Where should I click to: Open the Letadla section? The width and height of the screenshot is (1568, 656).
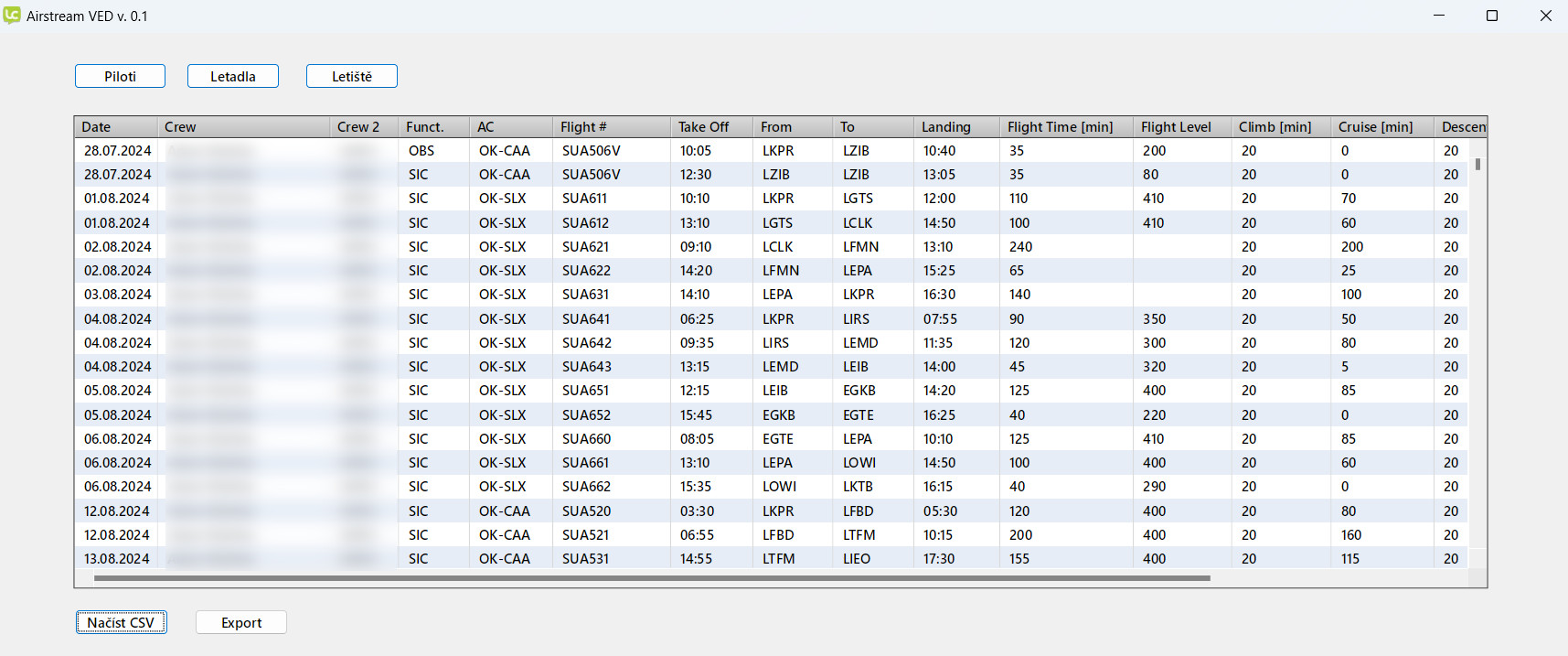(233, 77)
